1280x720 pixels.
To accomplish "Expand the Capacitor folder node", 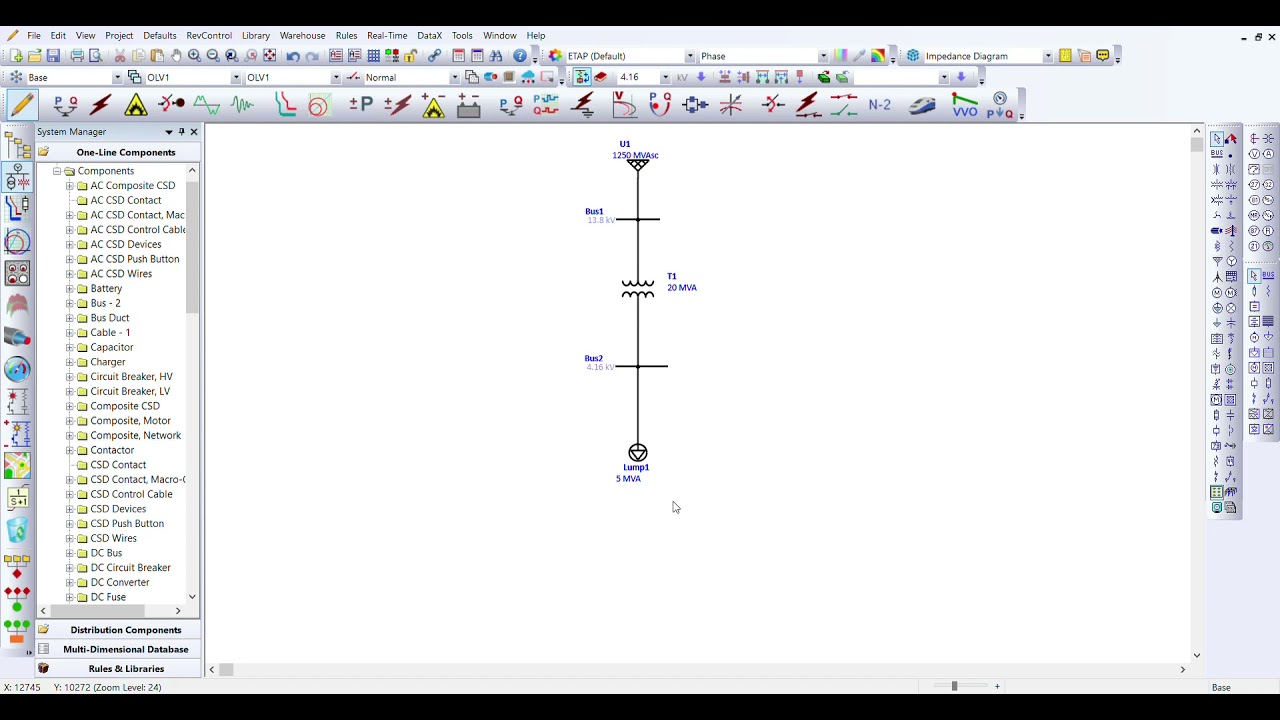I will point(70,347).
